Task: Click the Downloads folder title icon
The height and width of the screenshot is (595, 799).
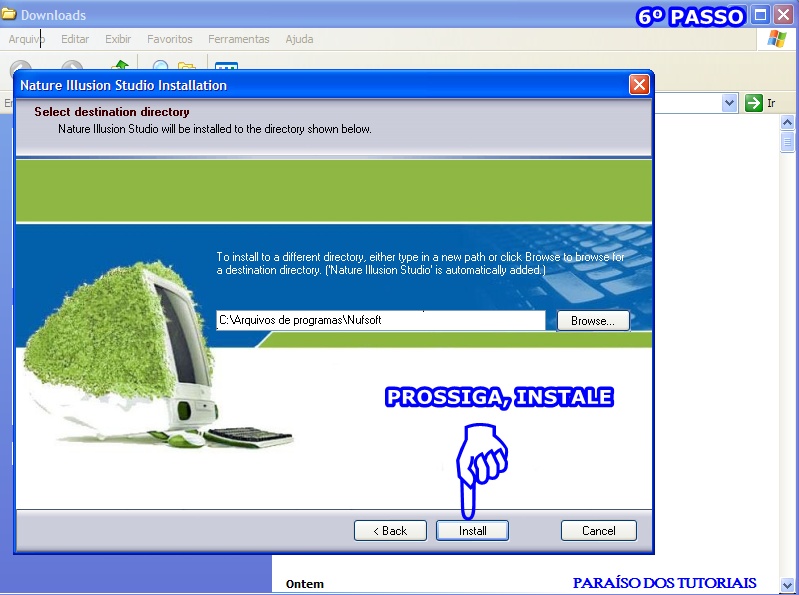Action: pyautogui.click(x=9, y=14)
